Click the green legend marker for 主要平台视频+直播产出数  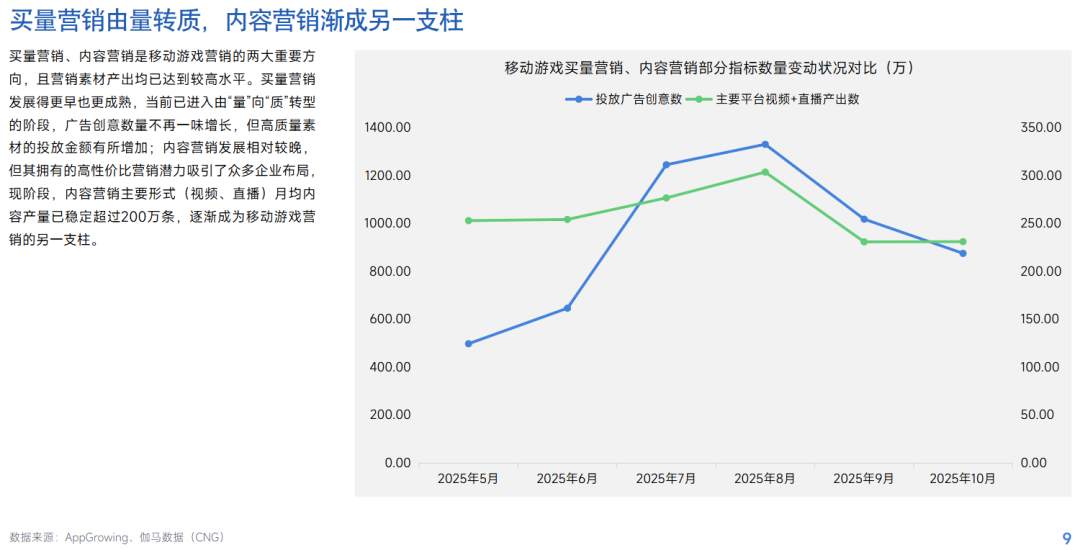click(x=698, y=99)
